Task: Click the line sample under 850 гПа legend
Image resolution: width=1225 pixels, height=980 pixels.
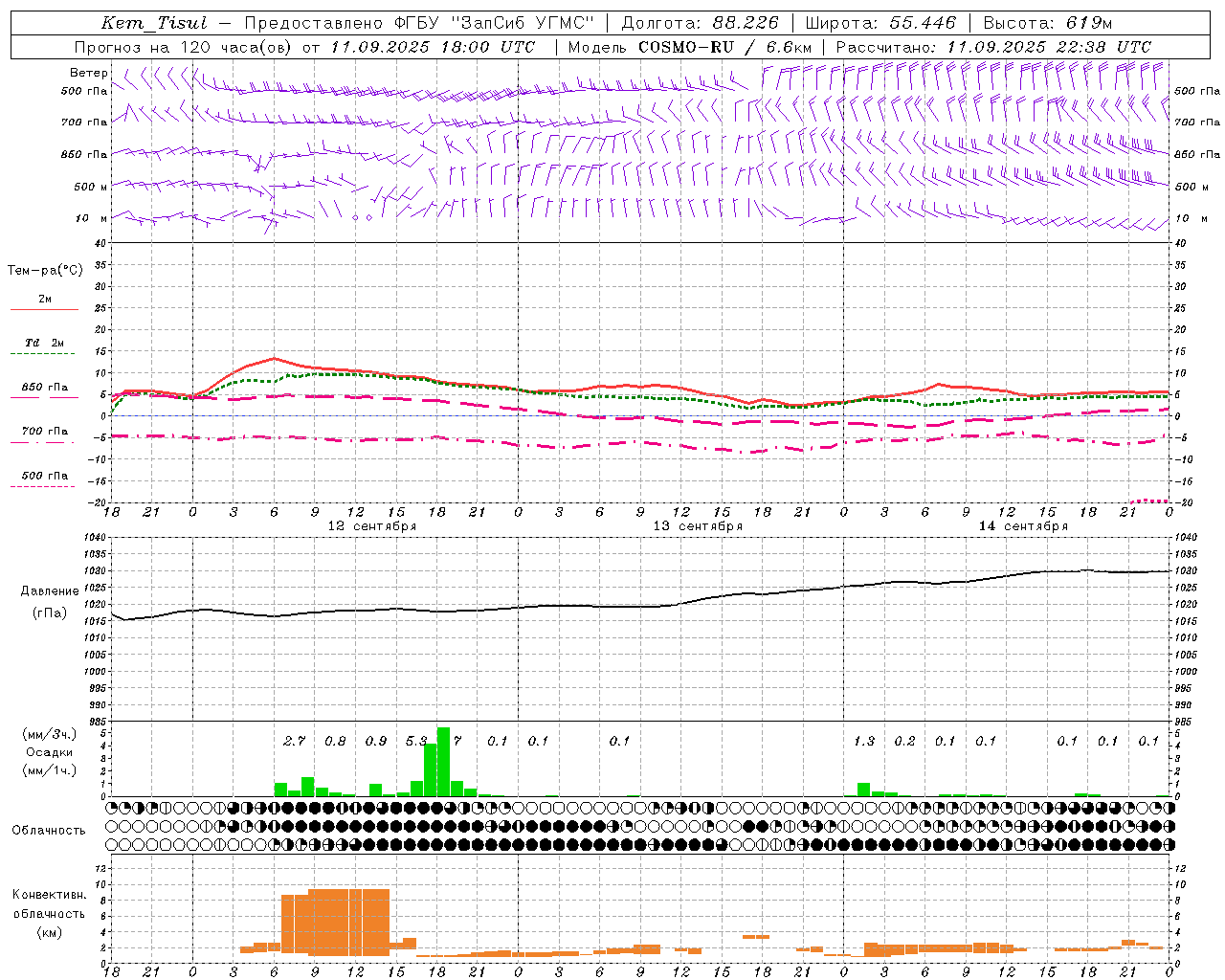Action: point(42,398)
